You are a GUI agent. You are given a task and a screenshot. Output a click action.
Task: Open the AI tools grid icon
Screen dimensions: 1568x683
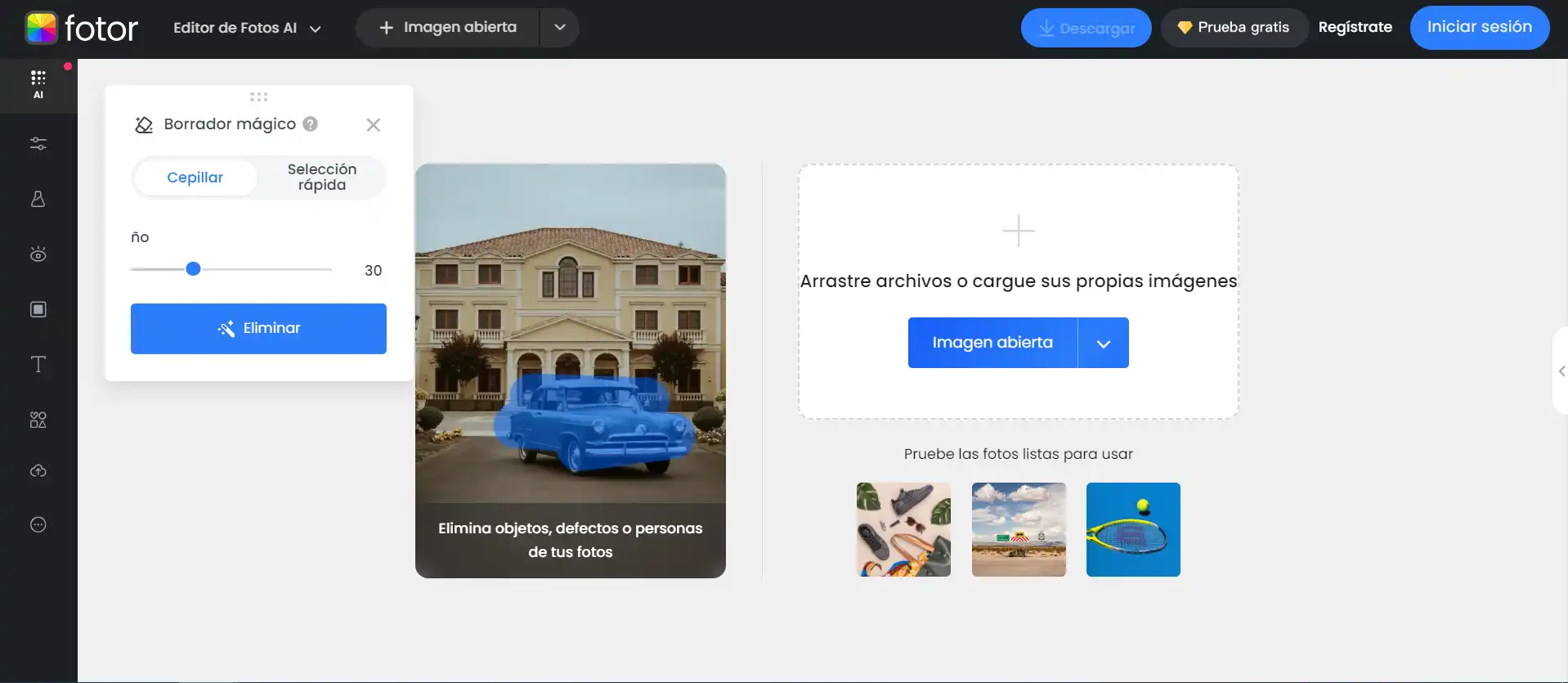tap(38, 84)
